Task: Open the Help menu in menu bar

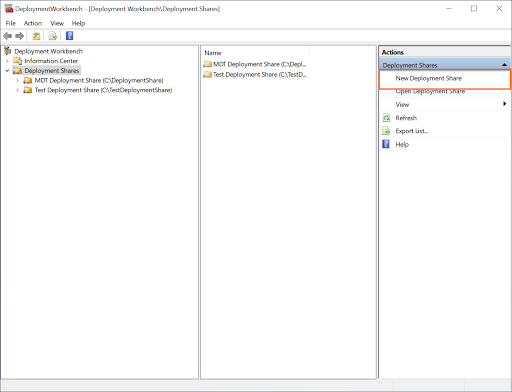Action: pos(78,23)
